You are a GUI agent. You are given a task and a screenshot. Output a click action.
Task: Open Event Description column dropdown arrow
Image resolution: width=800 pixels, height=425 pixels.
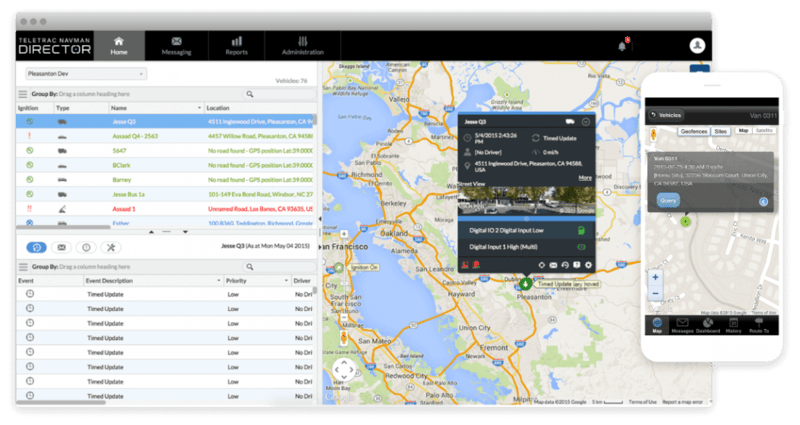[x=219, y=281]
